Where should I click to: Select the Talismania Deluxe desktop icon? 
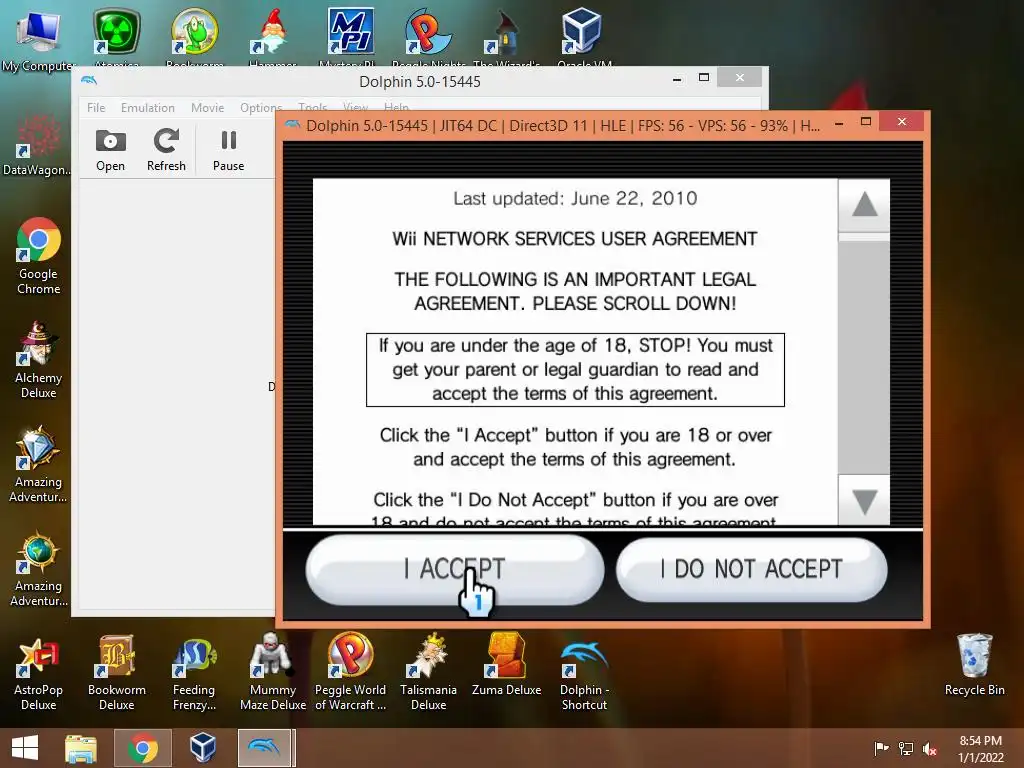coord(428,673)
